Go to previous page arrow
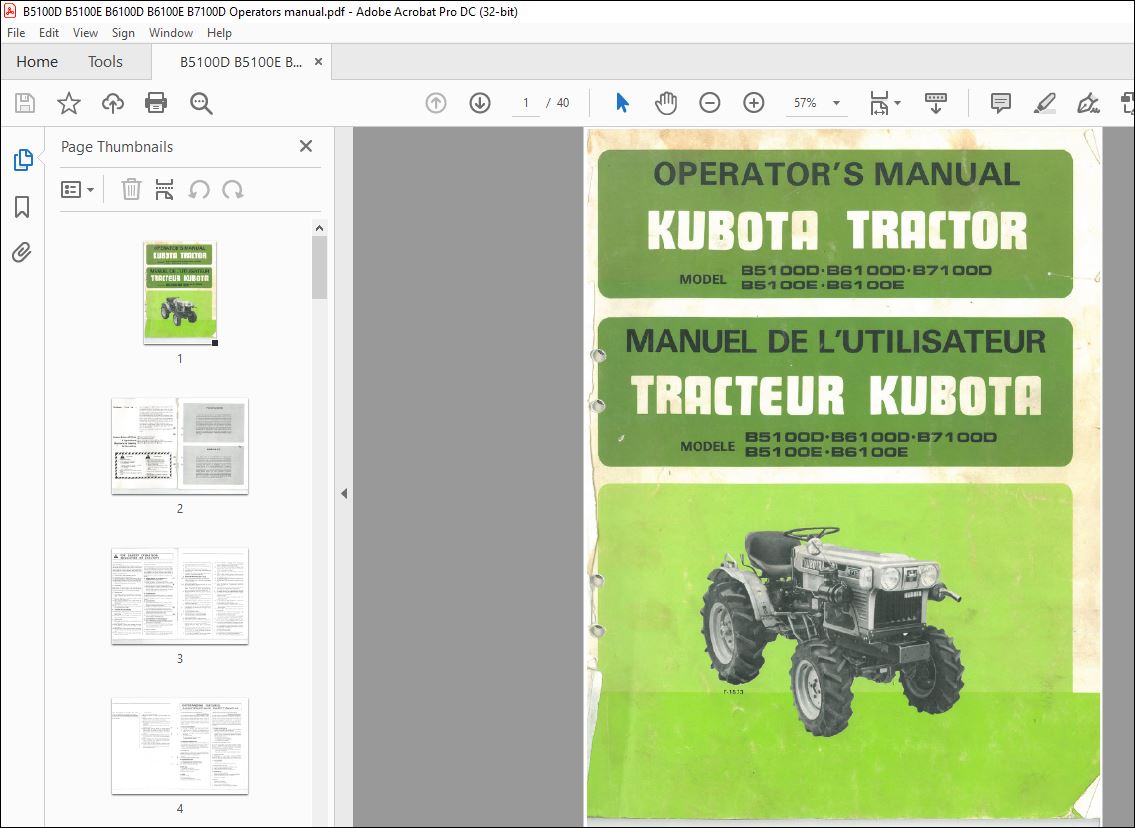 pos(436,104)
